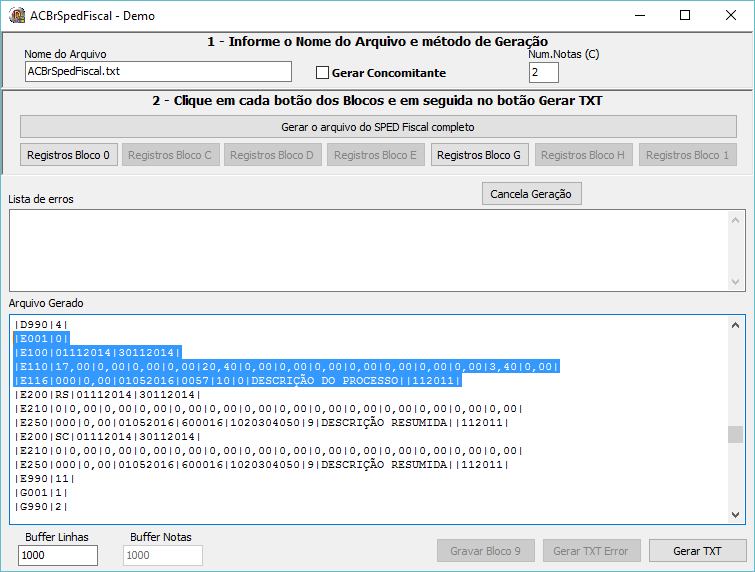Viewport: 755px width, 572px height.
Task: Click the line |E100|01112014|30112014|
Action: click(97, 353)
